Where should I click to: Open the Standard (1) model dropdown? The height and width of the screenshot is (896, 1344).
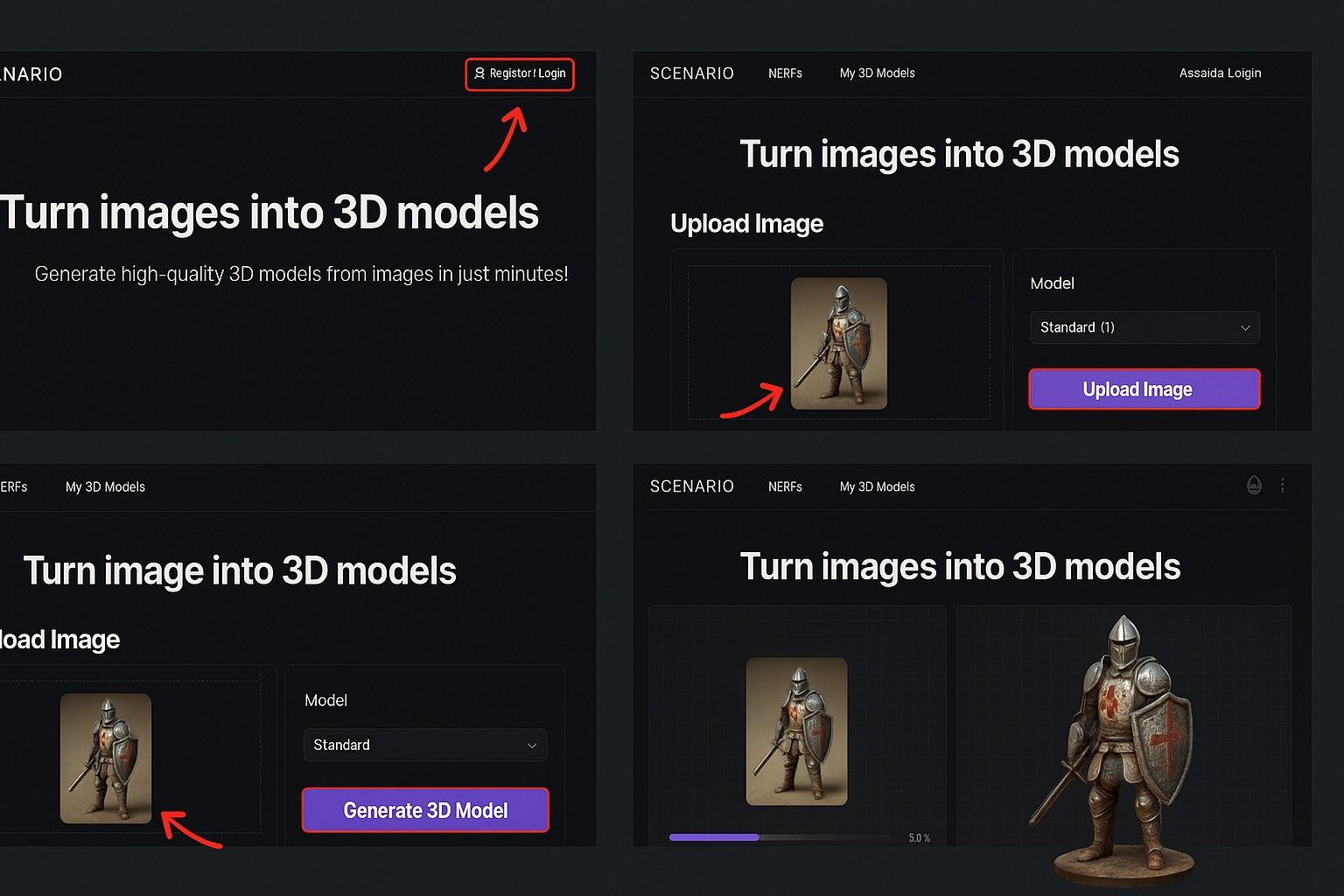point(1144,327)
